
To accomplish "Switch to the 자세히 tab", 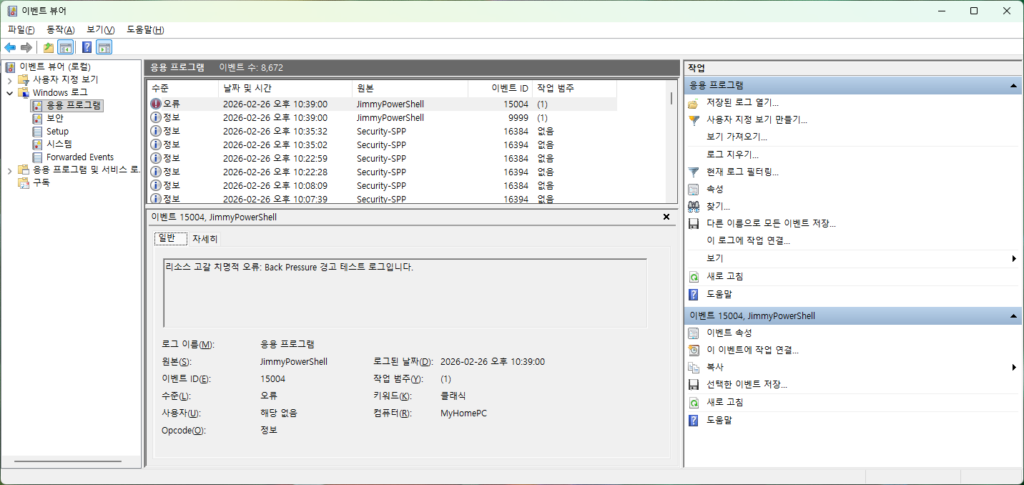I will [x=205, y=239].
